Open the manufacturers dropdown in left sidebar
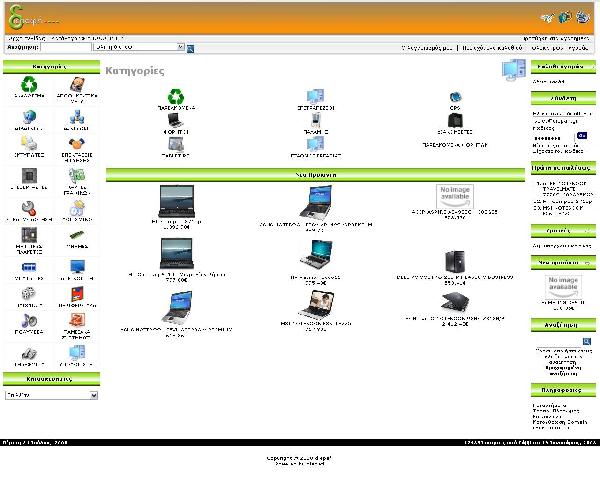This screenshot has height=480, width=600. tap(52, 396)
